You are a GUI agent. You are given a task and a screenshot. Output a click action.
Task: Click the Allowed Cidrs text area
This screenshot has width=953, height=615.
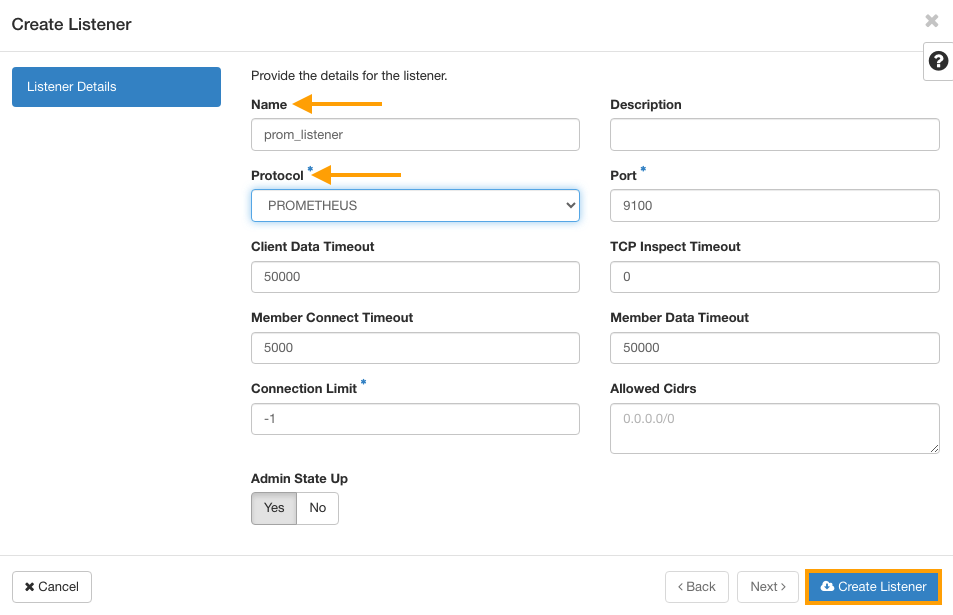pyautogui.click(x=774, y=428)
